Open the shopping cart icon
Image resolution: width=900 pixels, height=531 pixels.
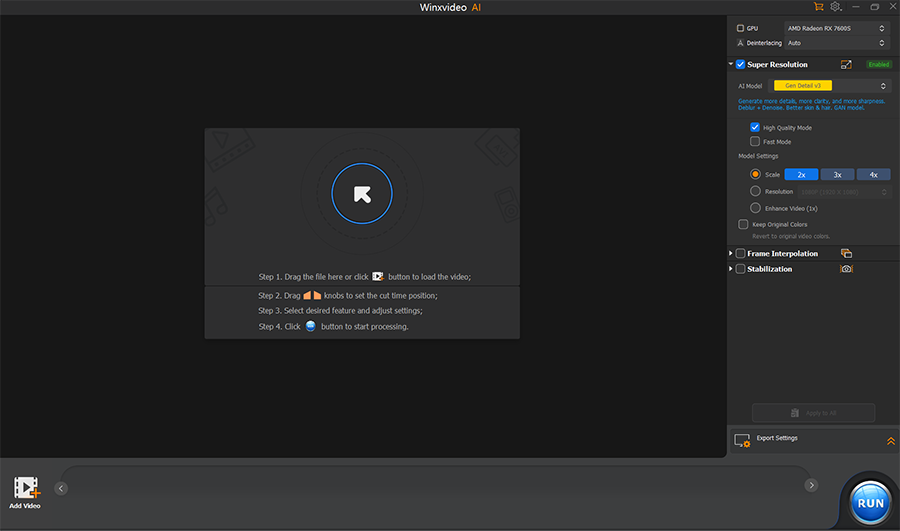pyautogui.click(x=818, y=7)
